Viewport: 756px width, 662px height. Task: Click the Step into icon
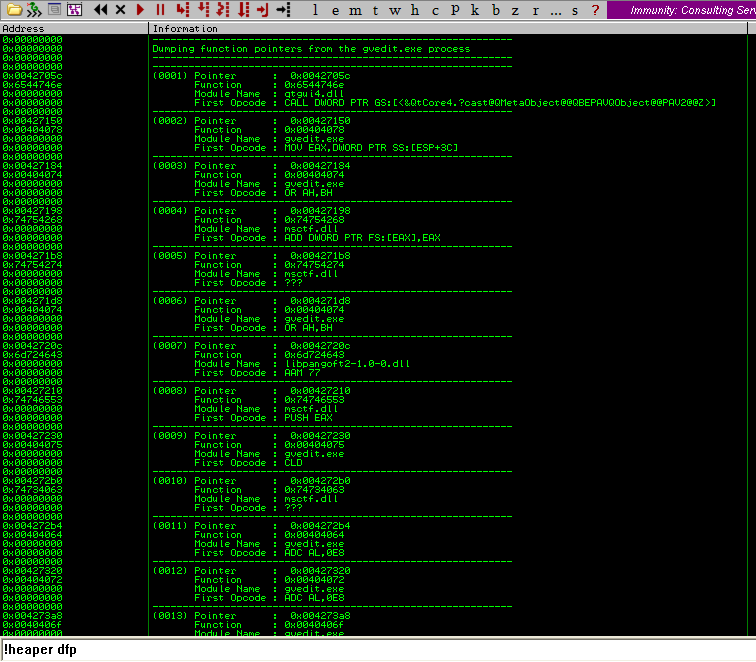(x=183, y=9)
